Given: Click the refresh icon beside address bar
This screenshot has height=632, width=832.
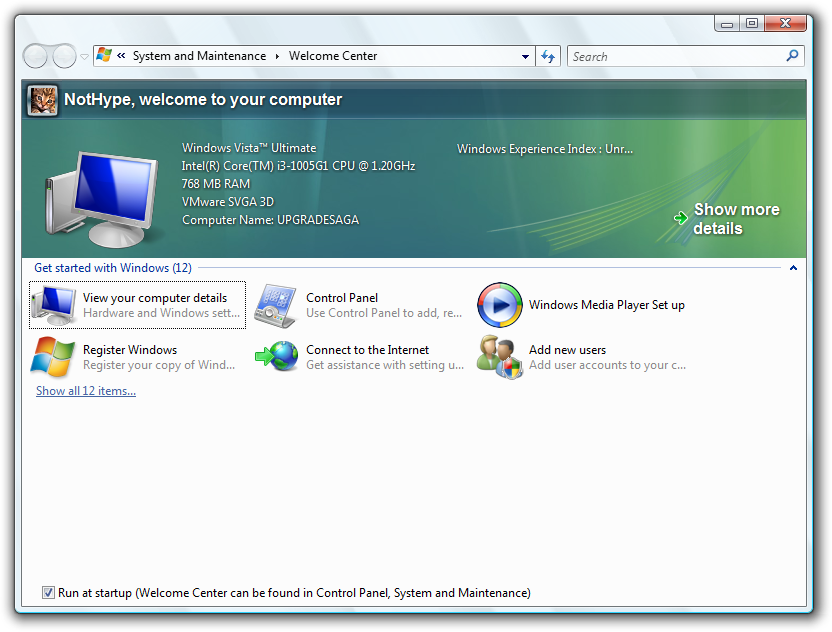Looking at the screenshot, I should point(548,57).
